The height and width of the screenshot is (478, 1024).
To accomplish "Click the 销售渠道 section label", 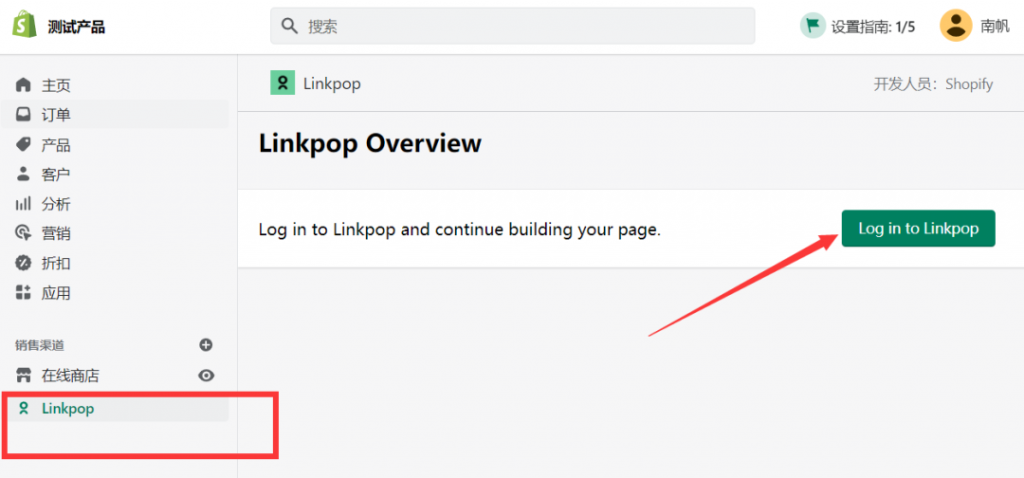I will click(40, 345).
